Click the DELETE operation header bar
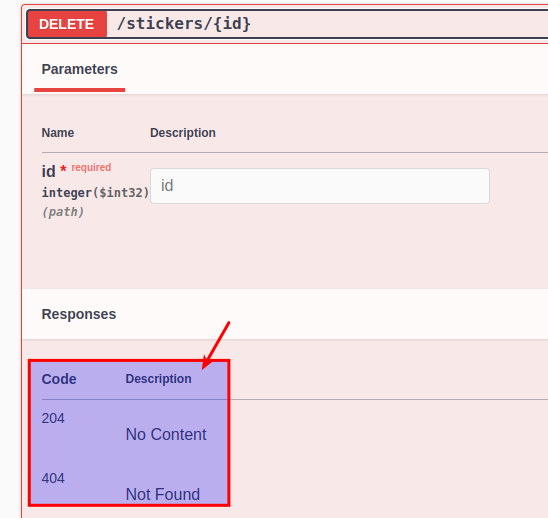This screenshot has height=518, width=548. click(x=287, y=24)
